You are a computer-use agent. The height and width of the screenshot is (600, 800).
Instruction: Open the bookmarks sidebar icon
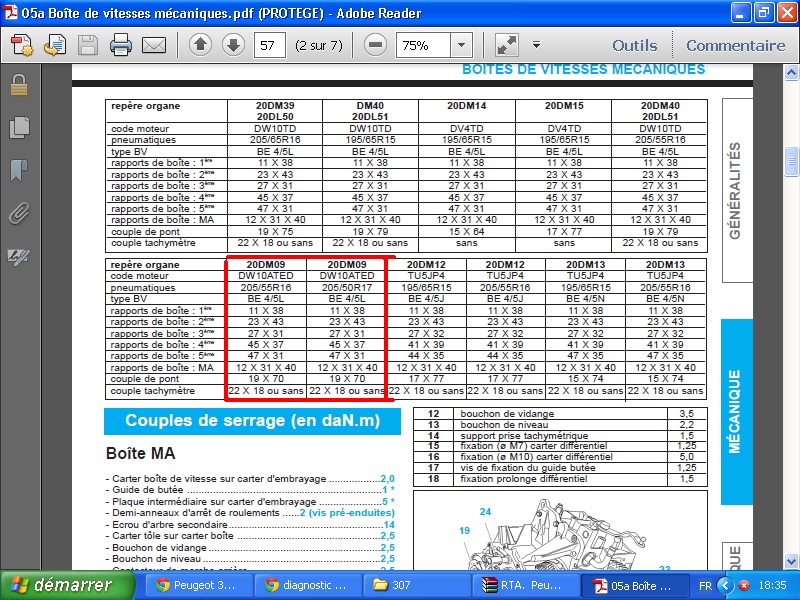(x=19, y=170)
